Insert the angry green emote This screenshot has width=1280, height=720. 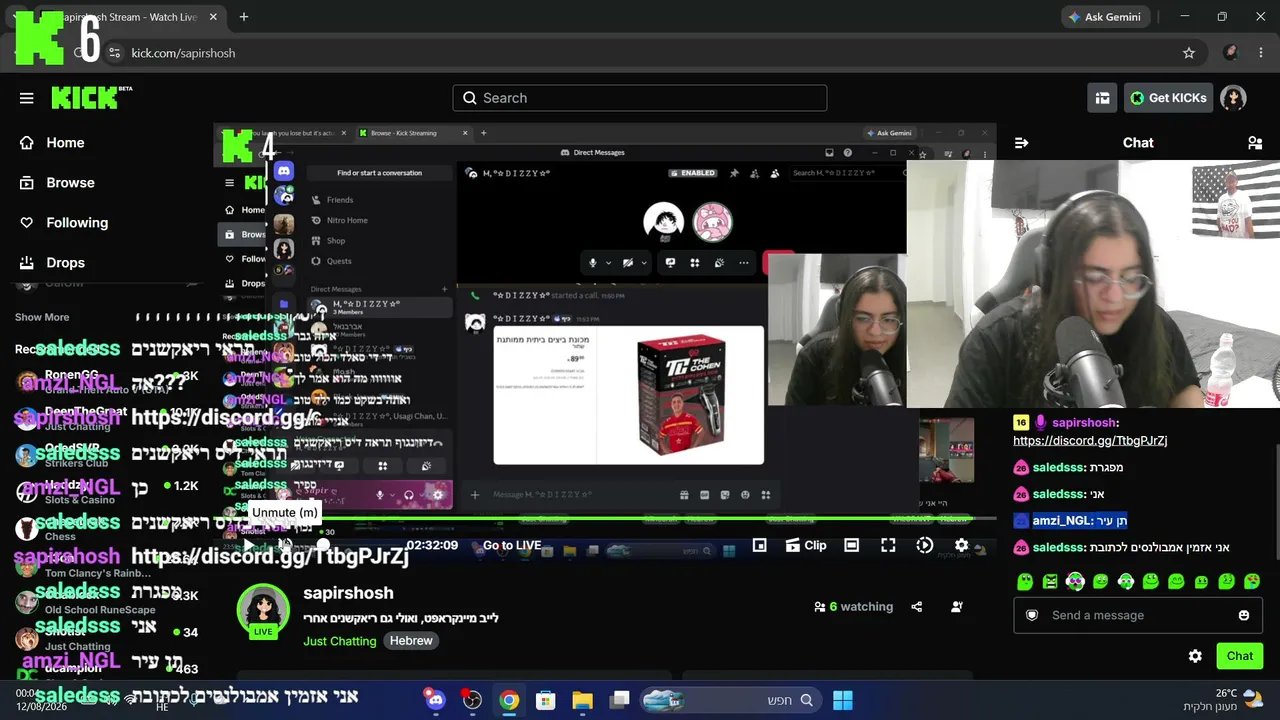pyautogui.click(x=1050, y=582)
